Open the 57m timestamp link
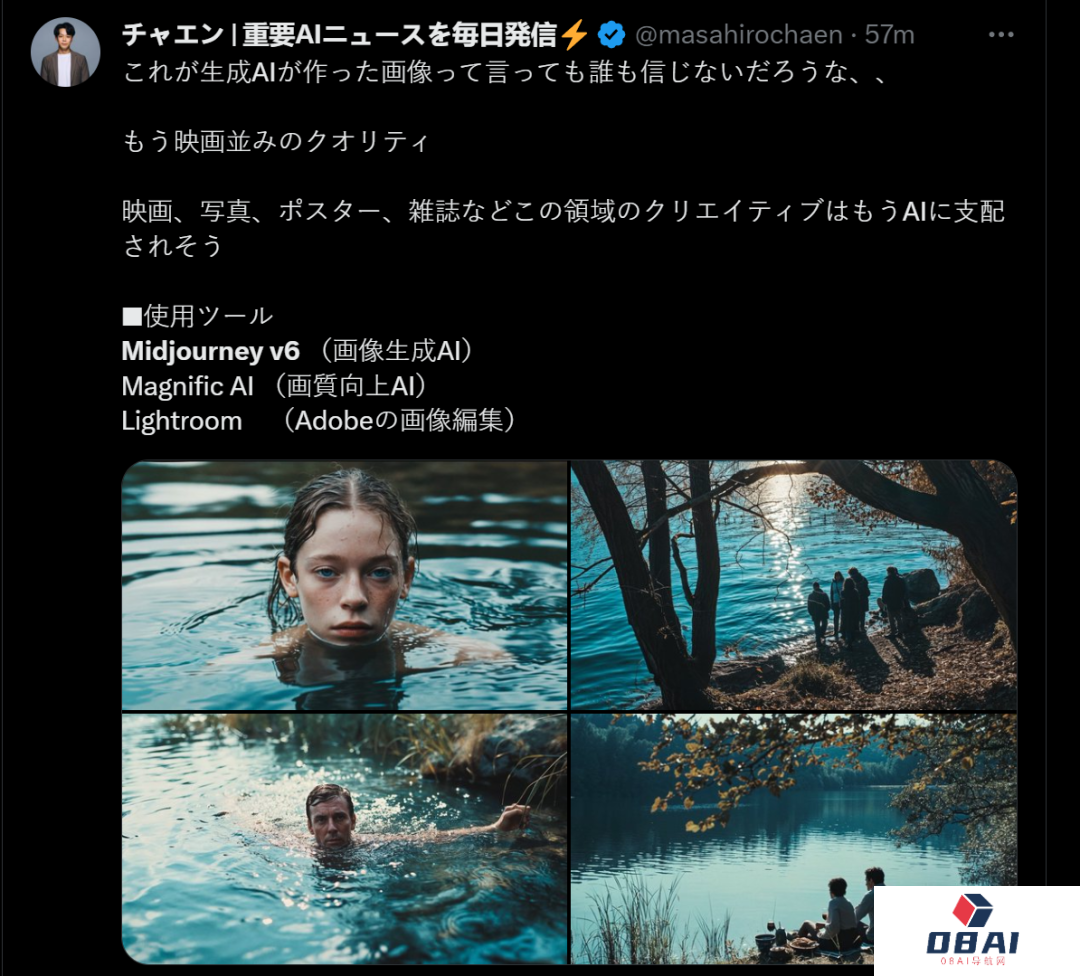 tap(889, 34)
